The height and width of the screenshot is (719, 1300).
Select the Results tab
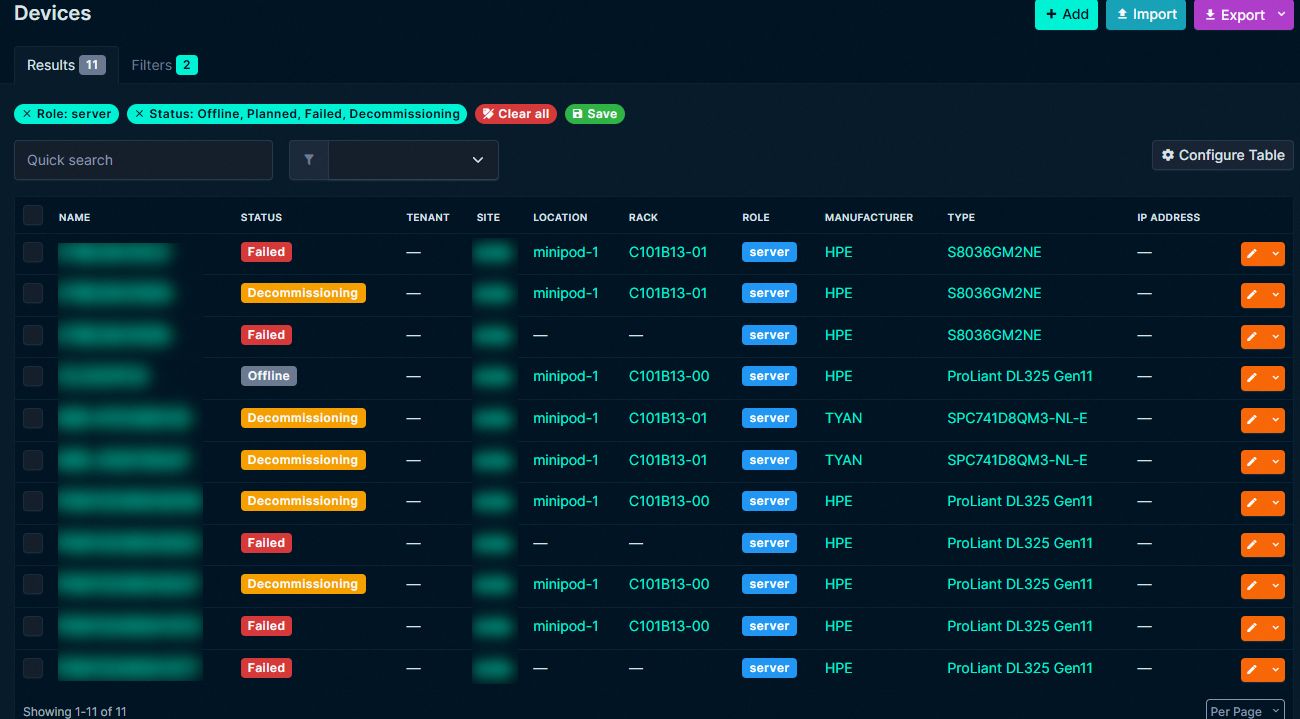(65, 65)
